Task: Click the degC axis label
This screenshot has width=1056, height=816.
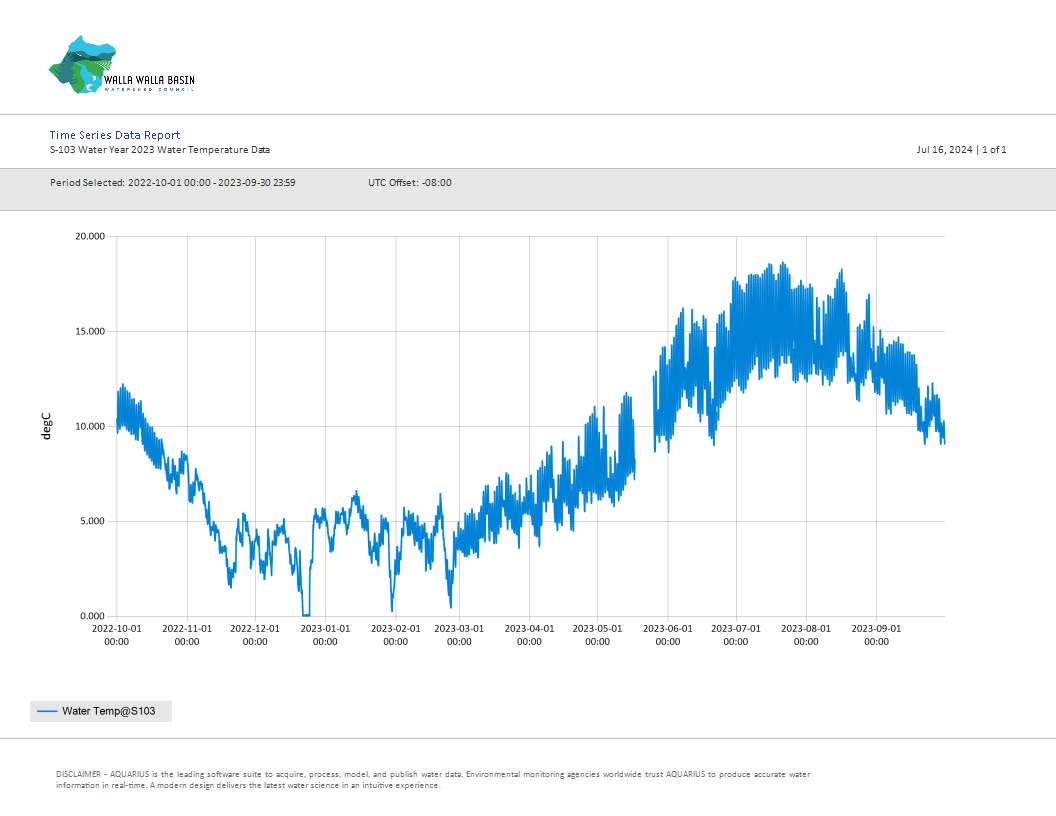Action: coord(46,426)
